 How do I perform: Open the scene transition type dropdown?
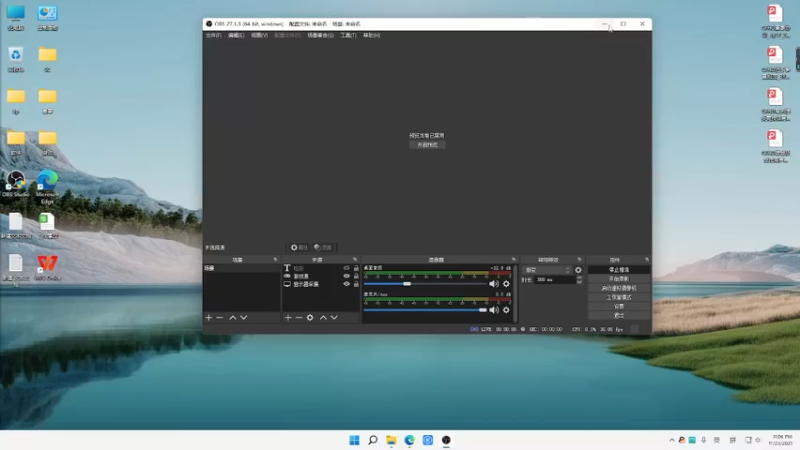tap(547, 270)
